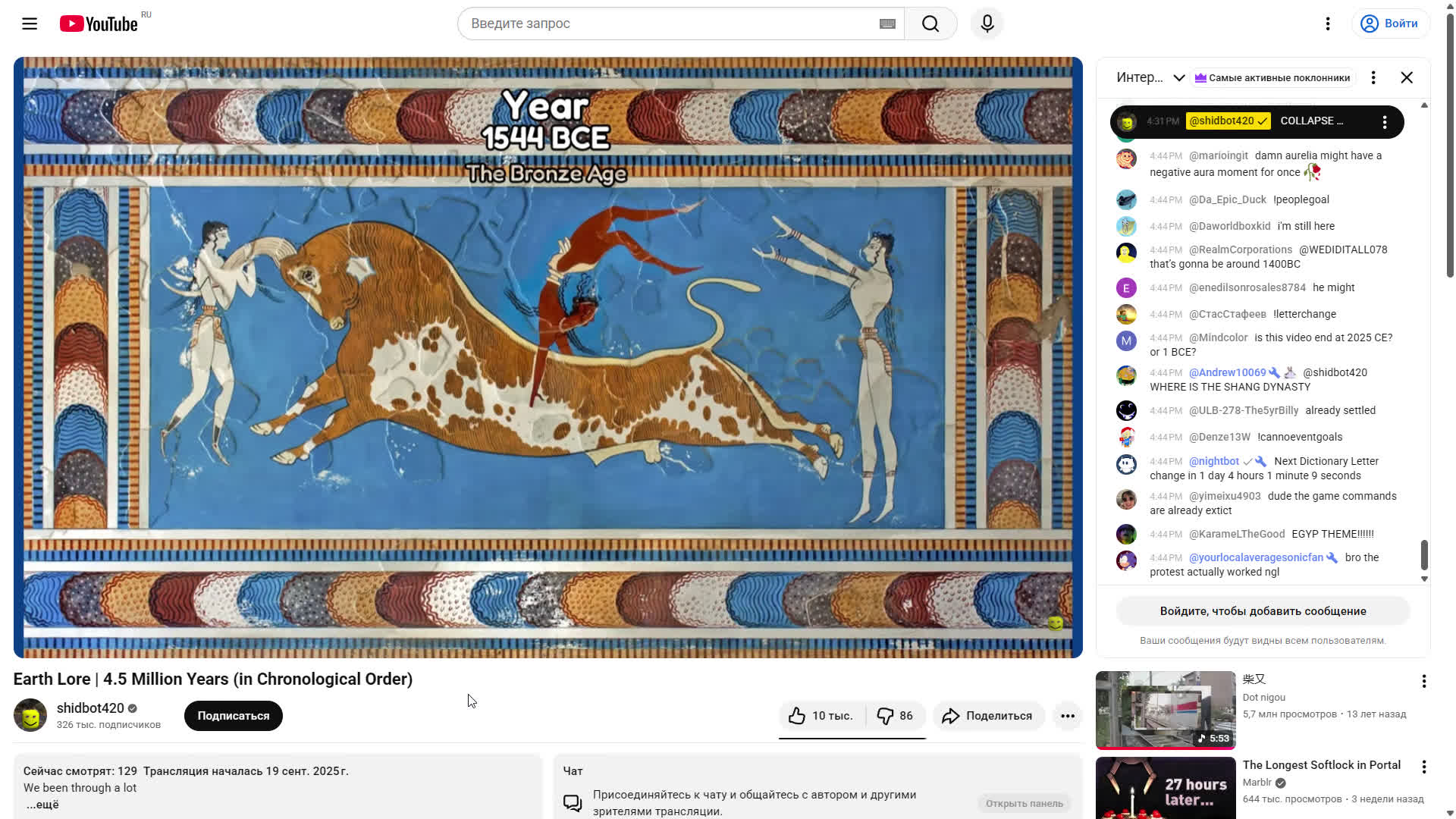Screen dimensions: 1456x819
Task: Click the search magnifier icon
Action: pos(930,24)
